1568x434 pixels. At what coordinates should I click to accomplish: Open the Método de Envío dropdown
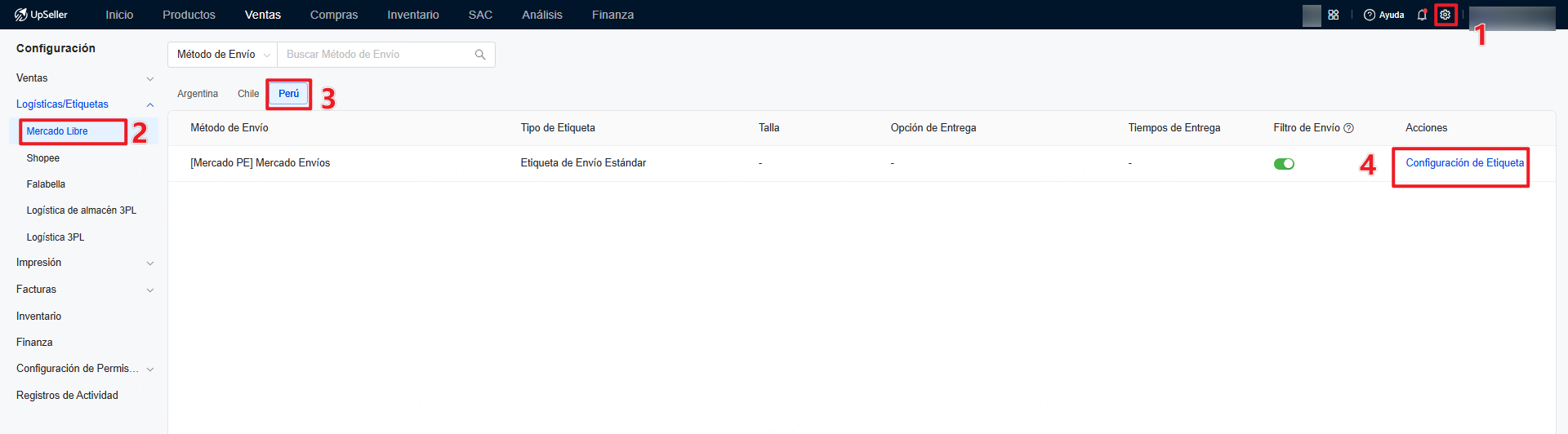222,55
